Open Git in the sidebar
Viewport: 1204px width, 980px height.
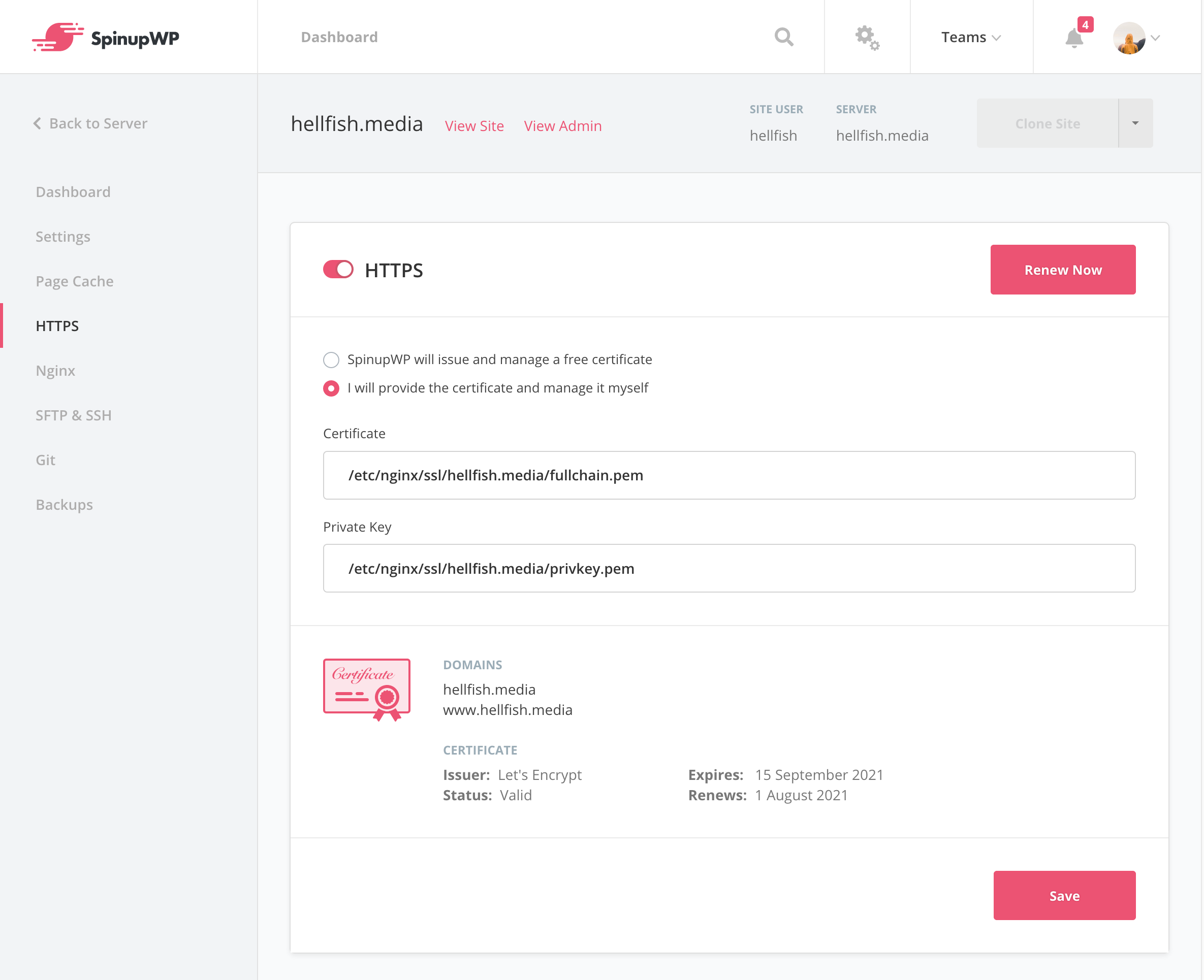point(45,460)
